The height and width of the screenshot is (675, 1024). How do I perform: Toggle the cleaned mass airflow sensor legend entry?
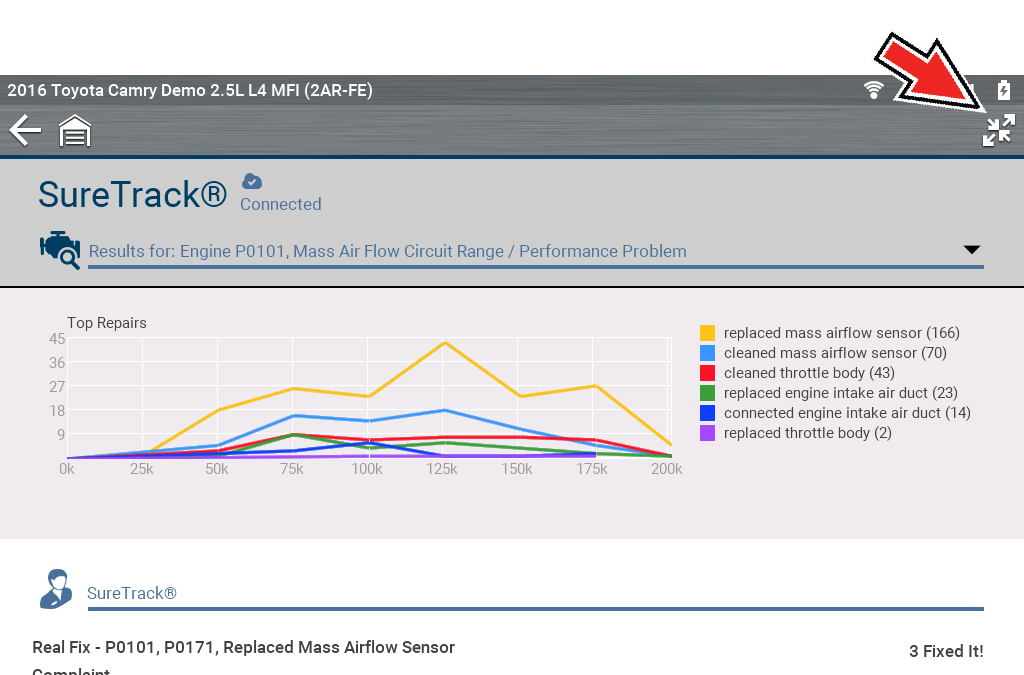coord(834,353)
